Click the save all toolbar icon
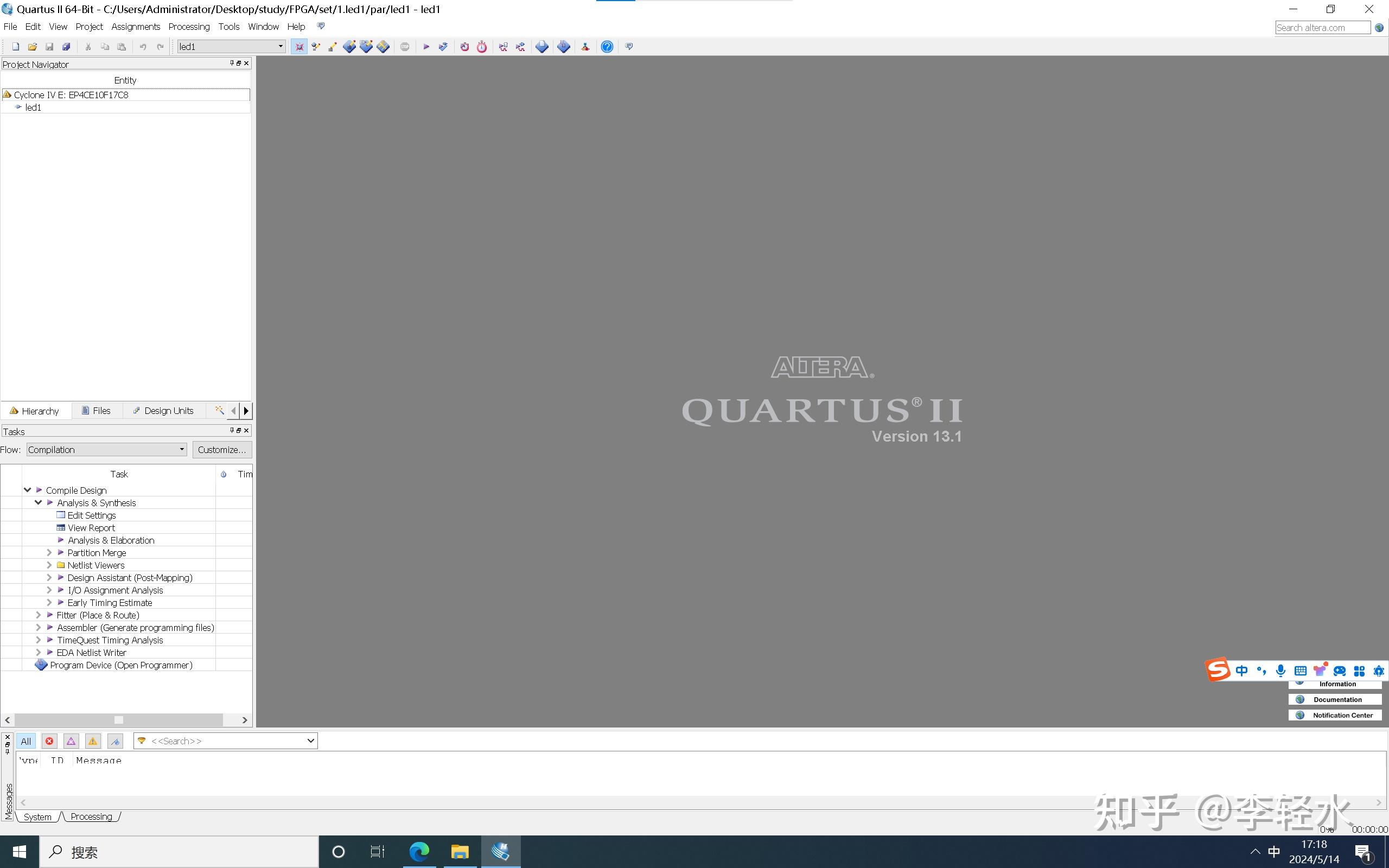Image resolution: width=1389 pixels, height=868 pixels. click(x=66, y=47)
